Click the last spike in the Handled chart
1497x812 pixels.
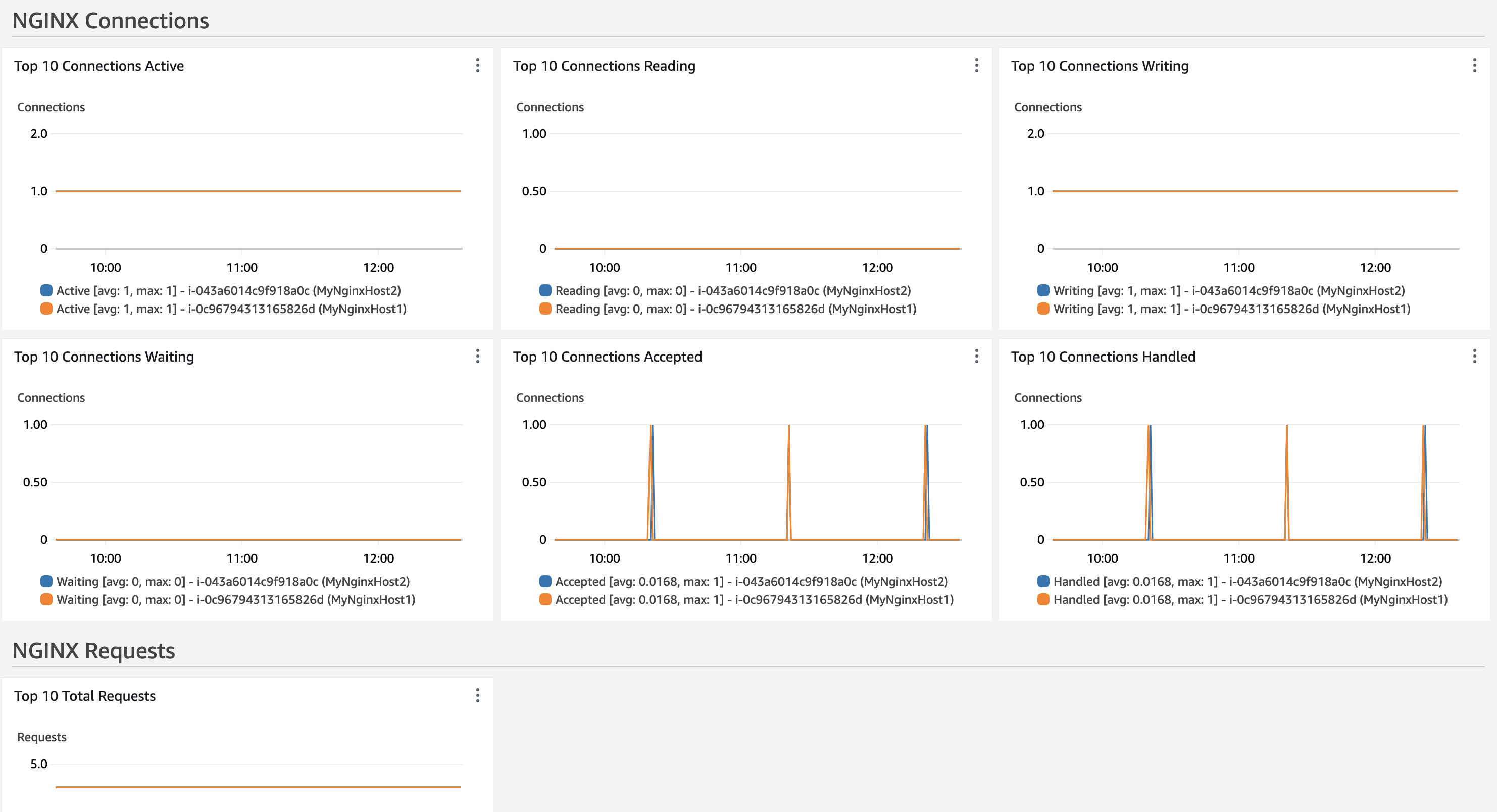point(1424,482)
